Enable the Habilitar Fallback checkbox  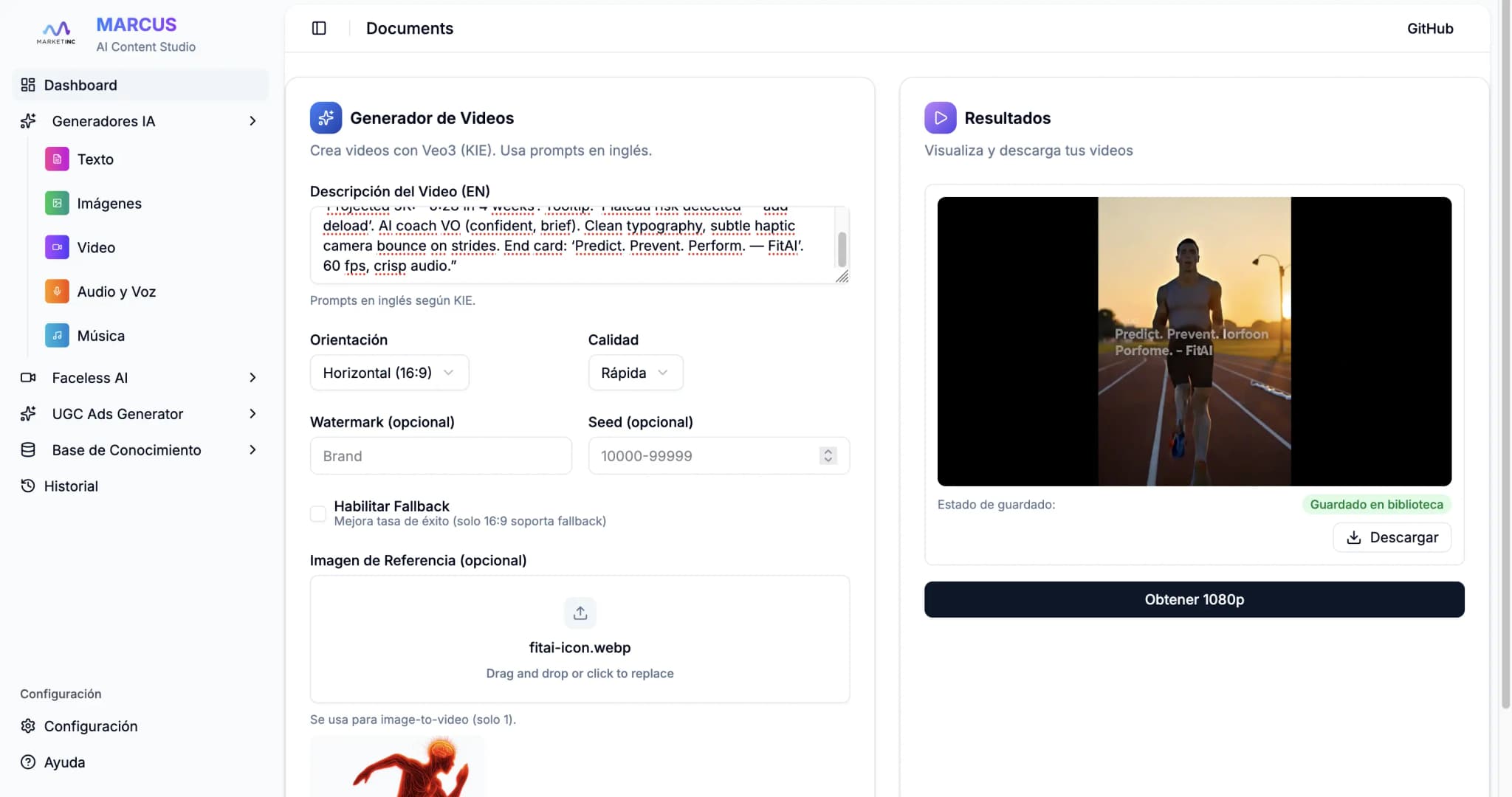pyautogui.click(x=318, y=514)
